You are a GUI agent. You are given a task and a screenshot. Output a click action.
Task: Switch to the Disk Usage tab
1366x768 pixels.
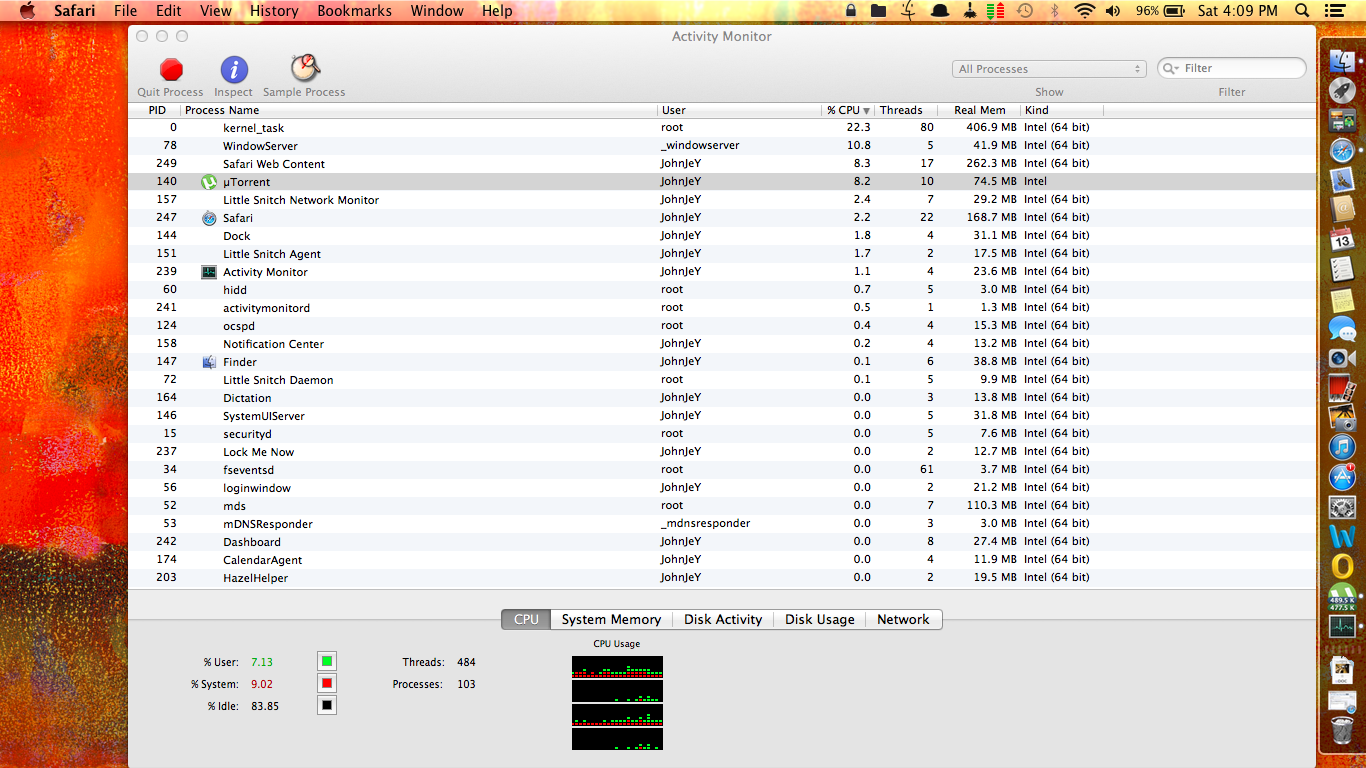(820, 619)
